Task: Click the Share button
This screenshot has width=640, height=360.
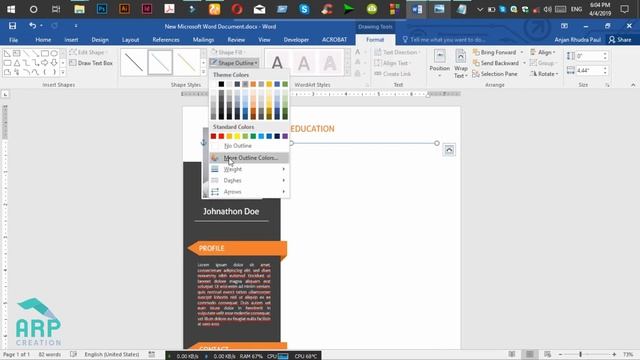Action: coord(620,40)
